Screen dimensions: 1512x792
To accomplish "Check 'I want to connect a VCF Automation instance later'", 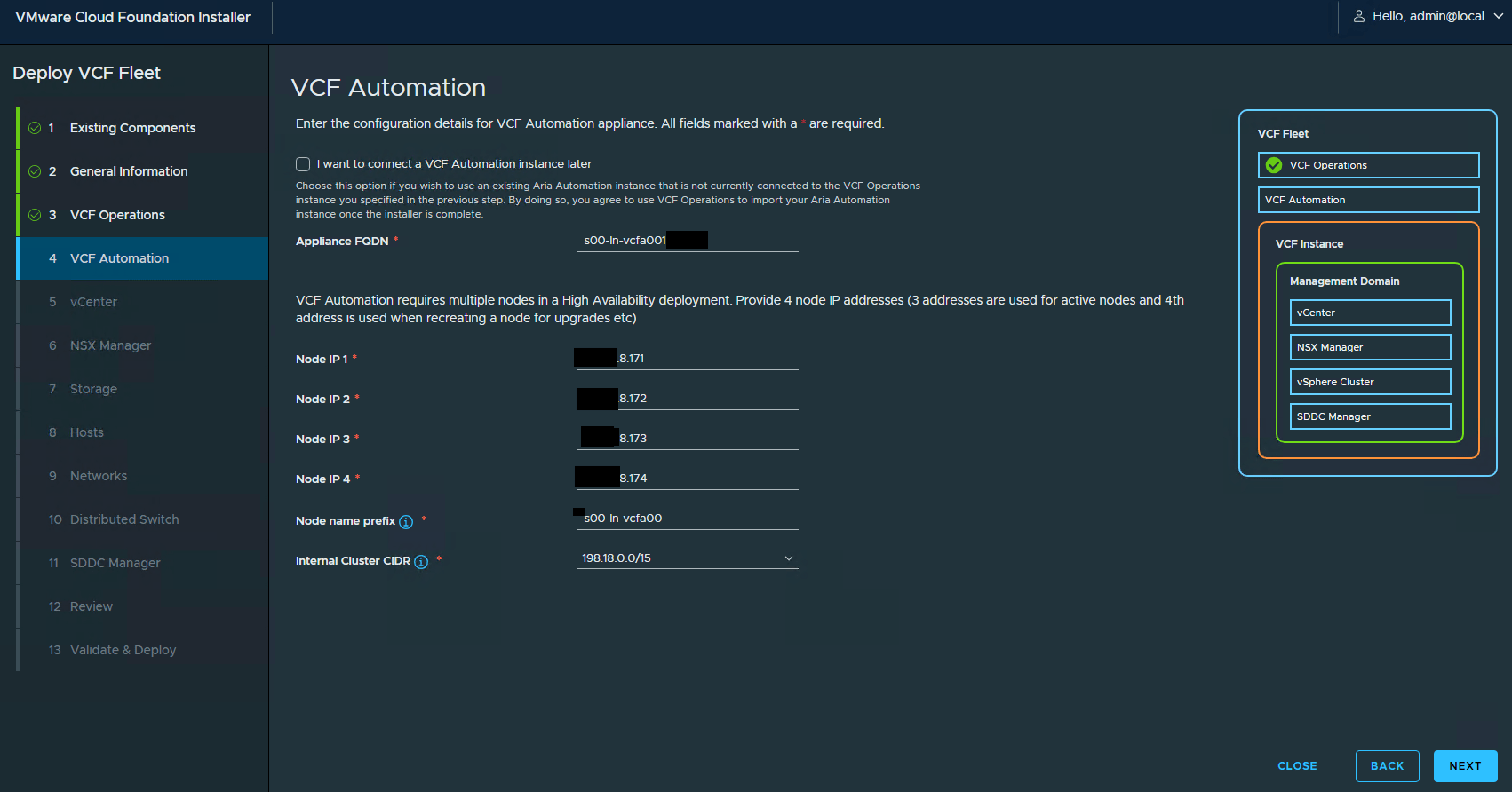I will (303, 164).
